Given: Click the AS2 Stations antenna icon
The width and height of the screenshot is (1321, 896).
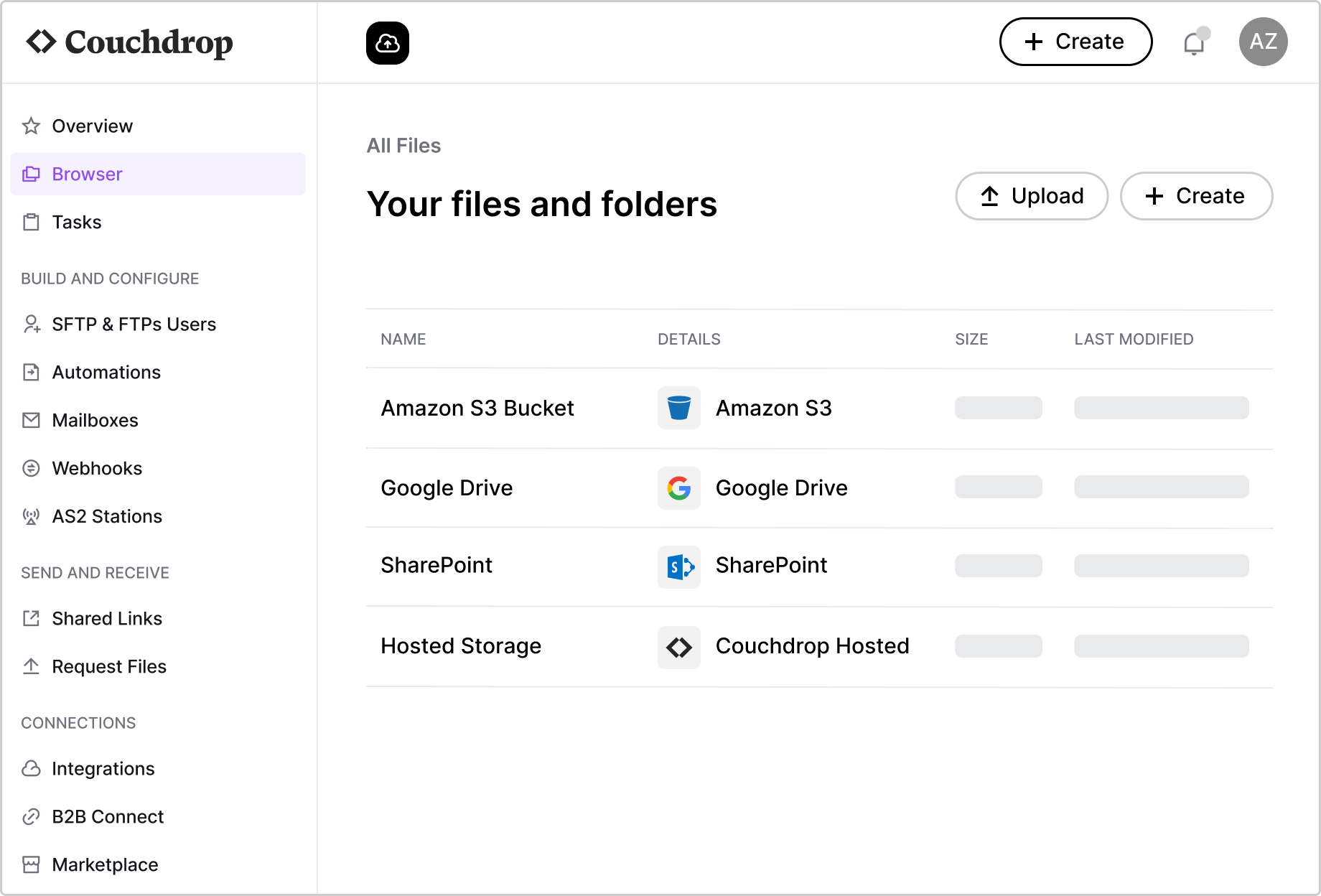Looking at the screenshot, I should point(31,517).
